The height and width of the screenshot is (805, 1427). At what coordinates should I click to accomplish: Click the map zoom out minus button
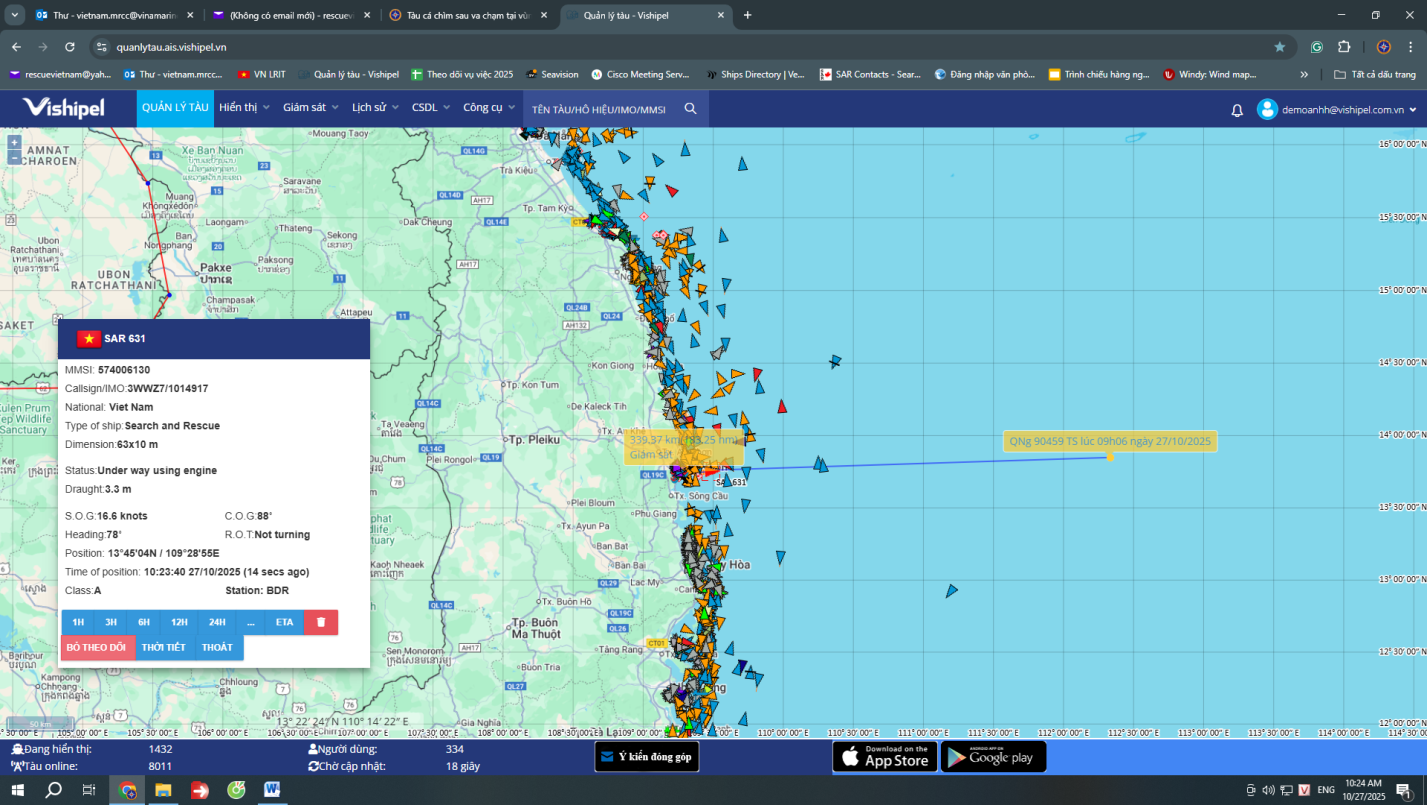point(14,158)
